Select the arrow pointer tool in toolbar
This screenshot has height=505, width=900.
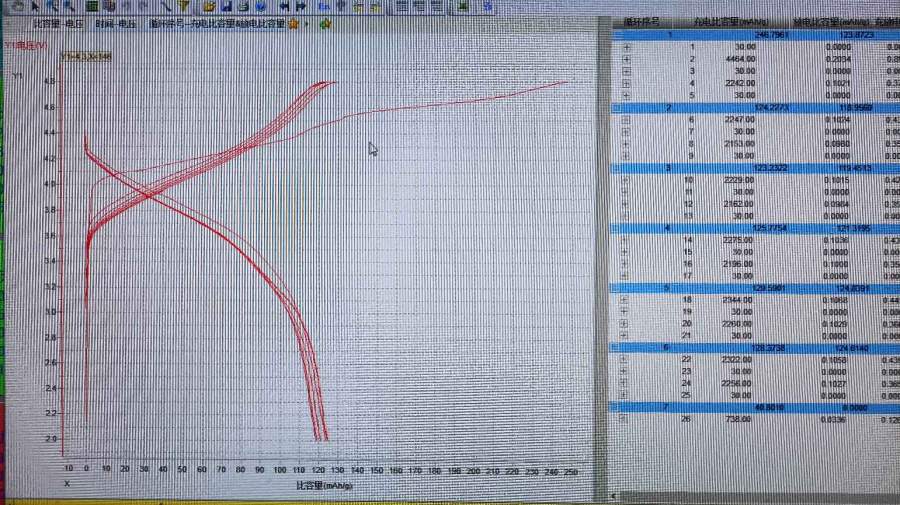36,5
